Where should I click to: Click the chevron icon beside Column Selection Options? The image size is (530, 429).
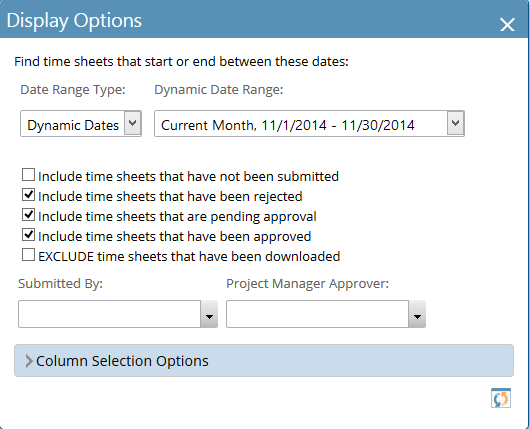tap(29, 361)
